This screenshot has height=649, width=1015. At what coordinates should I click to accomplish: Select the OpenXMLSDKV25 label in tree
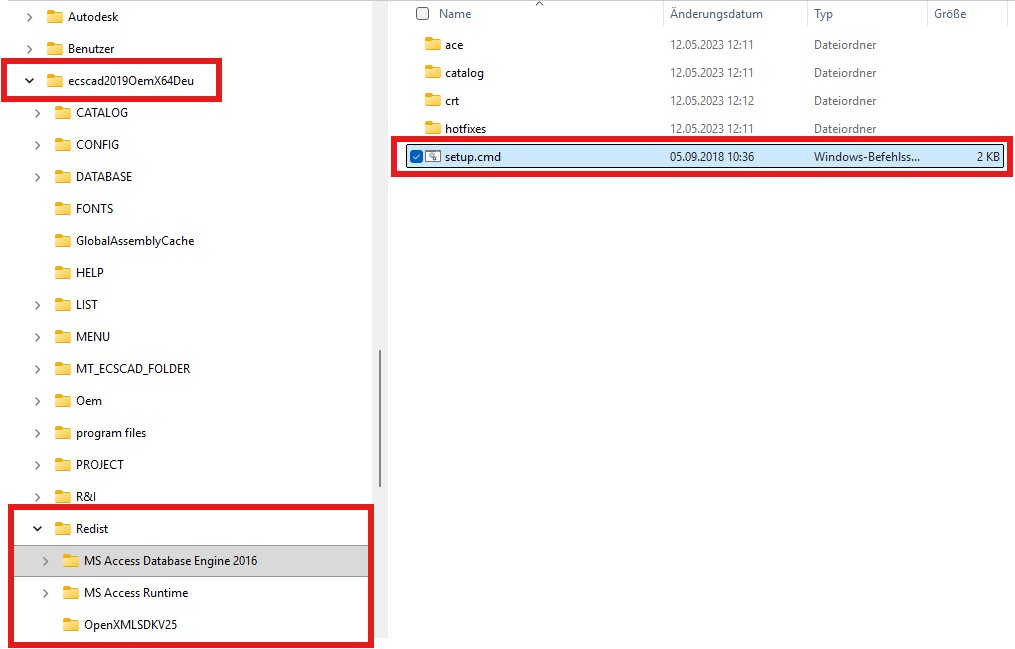pyautogui.click(x=130, y=624)
